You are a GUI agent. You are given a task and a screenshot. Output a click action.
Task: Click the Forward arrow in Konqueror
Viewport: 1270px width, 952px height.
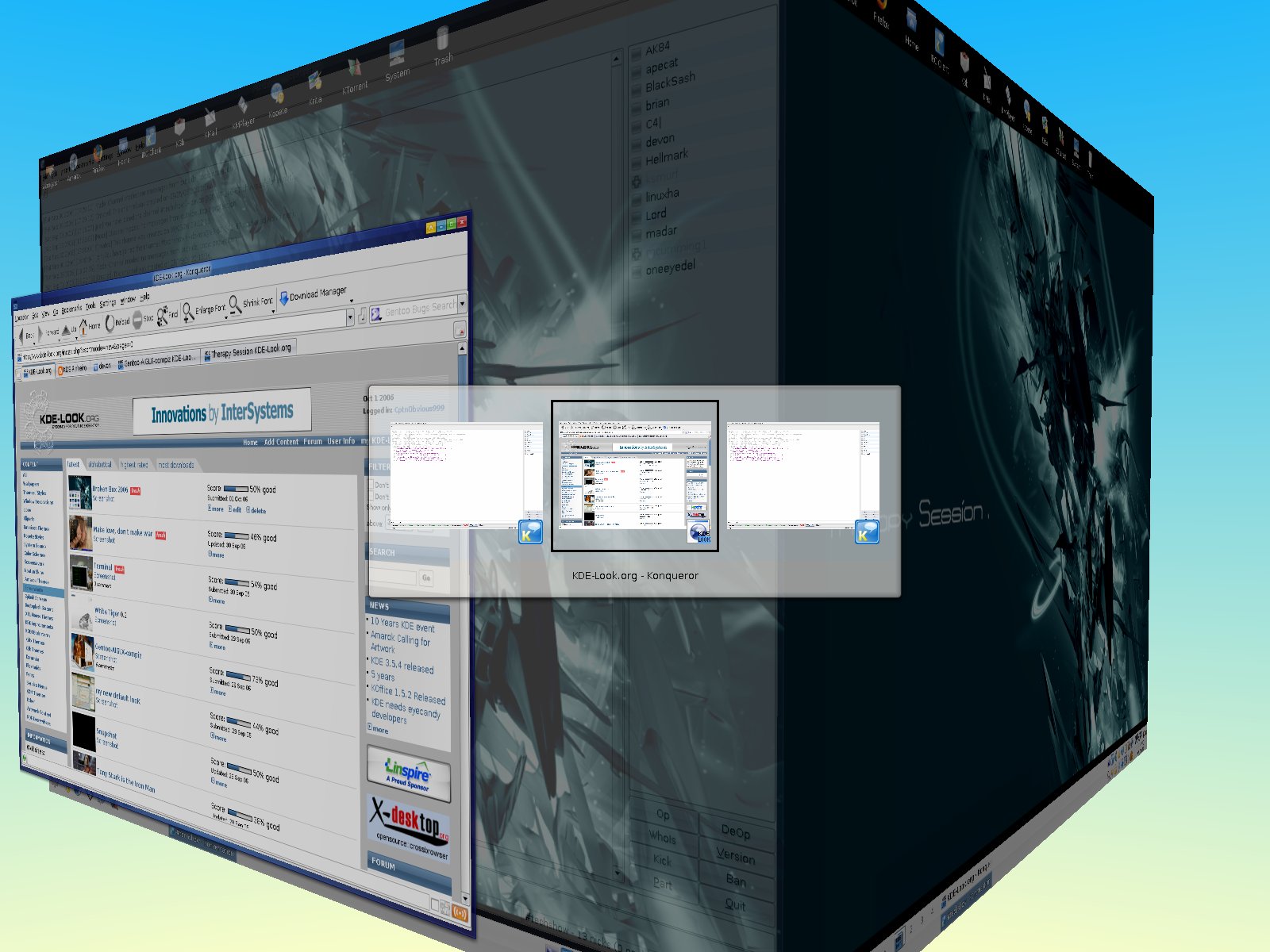pyautogui.click(x=41, y=332)
